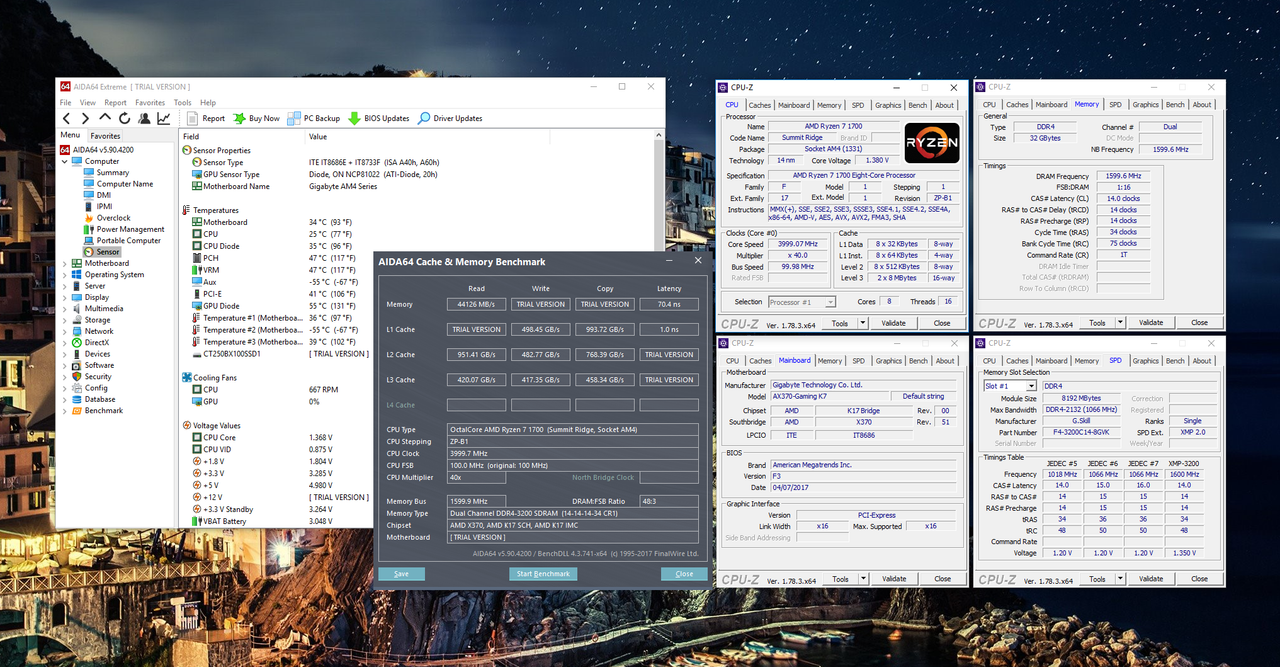
Task: Click the Ryzen logo in CPU-Z
Action: click(x=931, y=143)
